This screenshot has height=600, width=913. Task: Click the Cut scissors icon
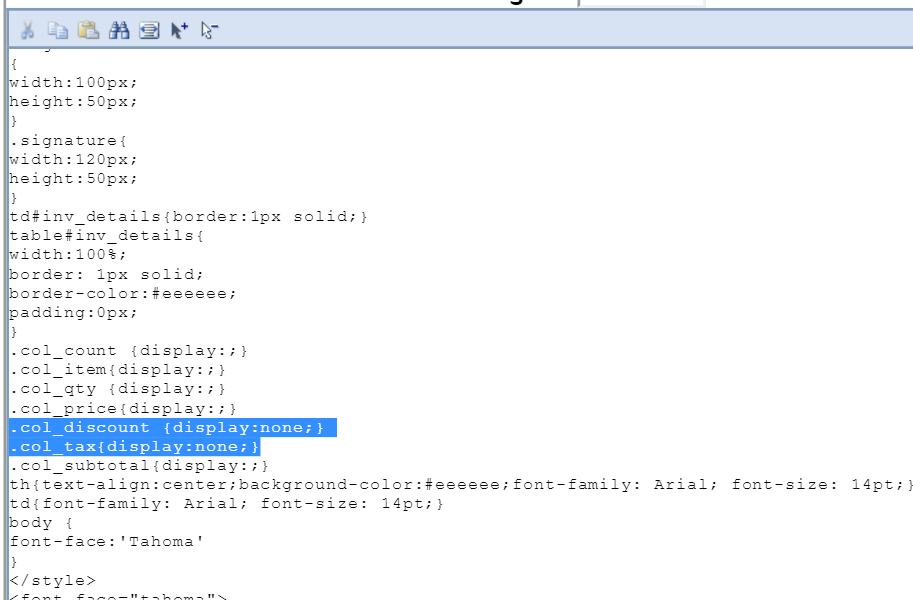click(27, 31)
